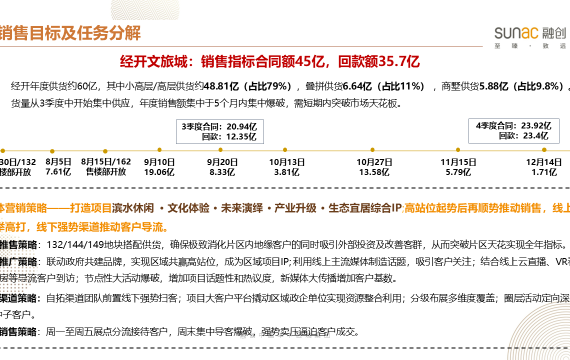Click timeline dot above 10月27日
Image resolution: width=570 pixels, height=360 pixels.
(373, 150)
